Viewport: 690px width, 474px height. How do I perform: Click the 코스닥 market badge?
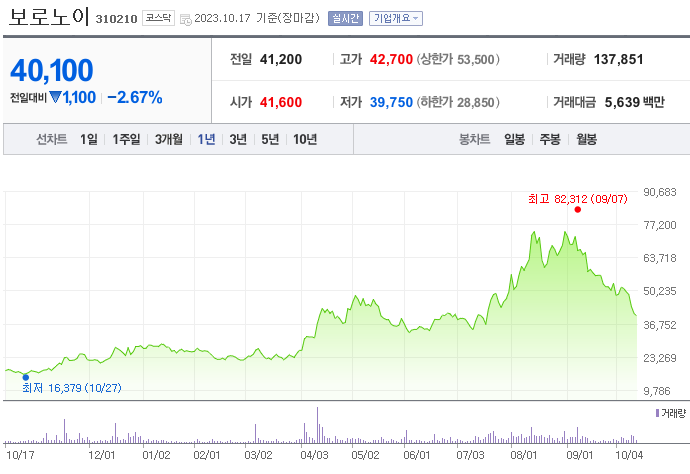pos(158,18)
